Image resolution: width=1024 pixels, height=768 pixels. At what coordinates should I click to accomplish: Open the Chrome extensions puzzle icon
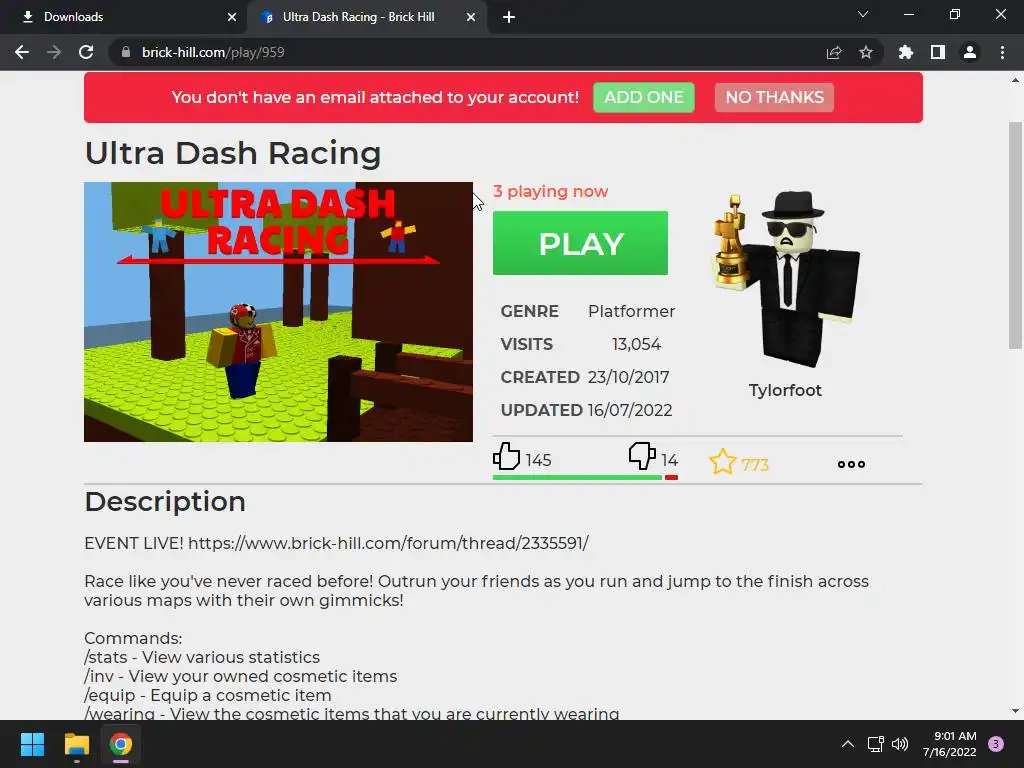(906, 52)
